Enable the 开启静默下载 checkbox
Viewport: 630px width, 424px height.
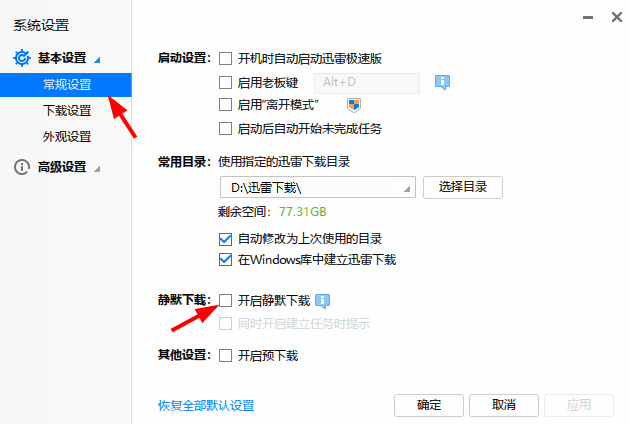(225, 300)
